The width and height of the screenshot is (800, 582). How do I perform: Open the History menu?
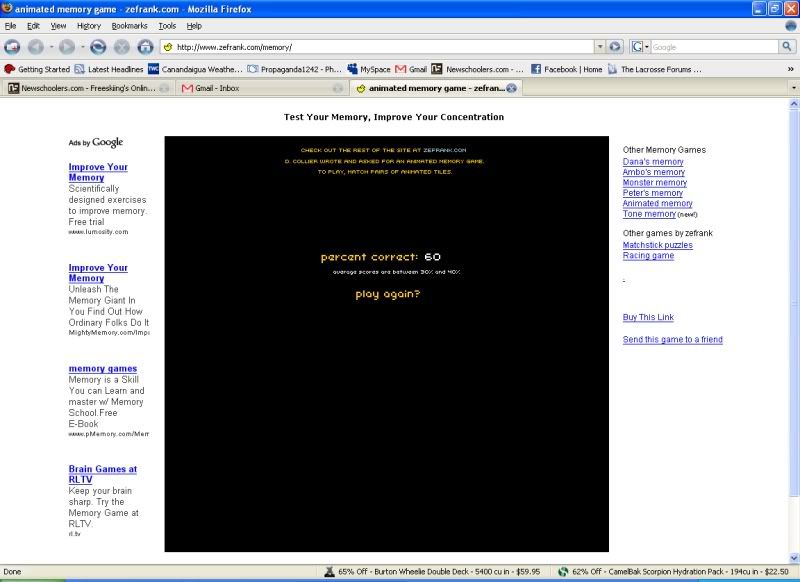89,26
